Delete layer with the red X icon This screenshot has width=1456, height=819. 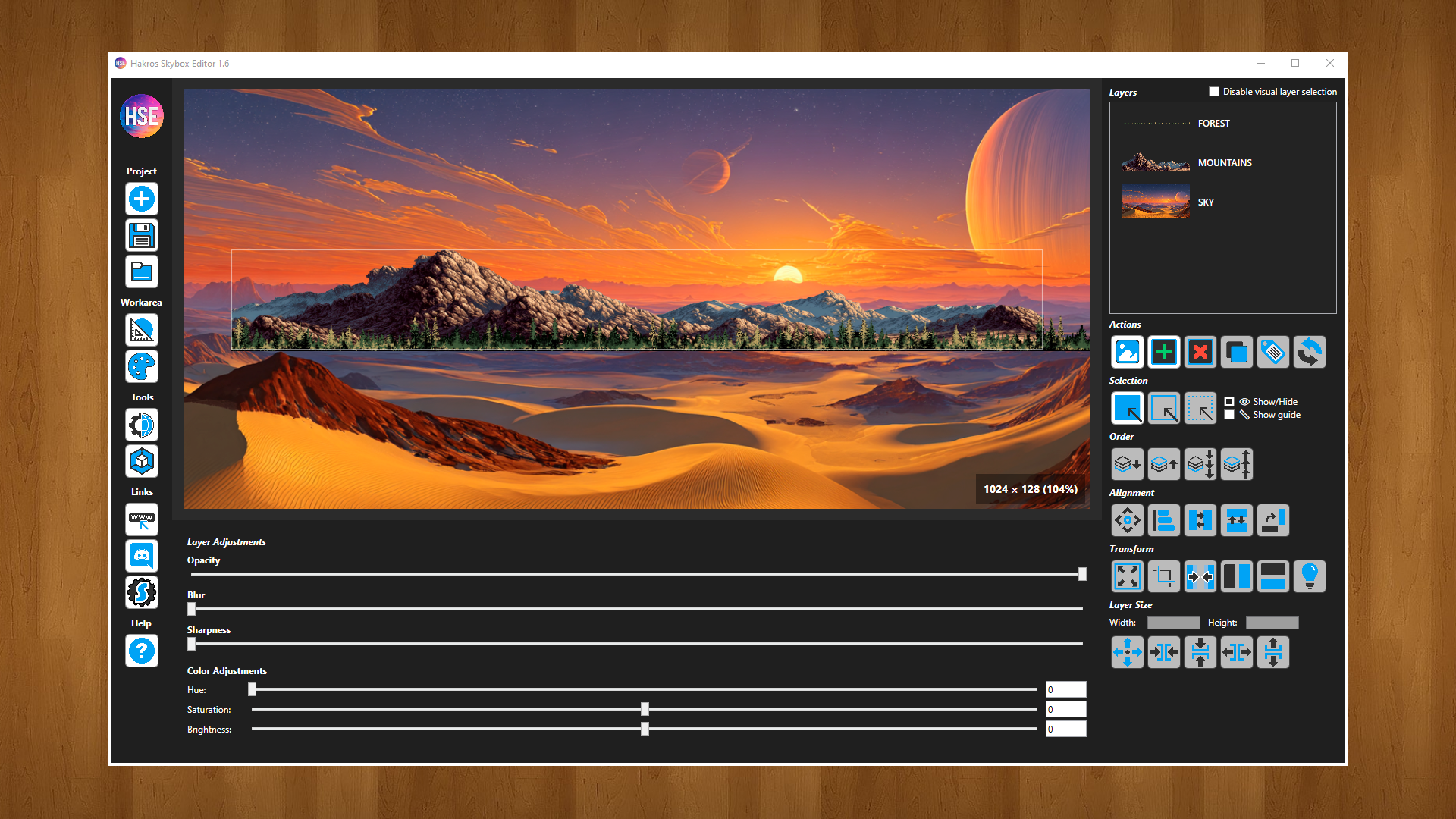click(1200, 353)
